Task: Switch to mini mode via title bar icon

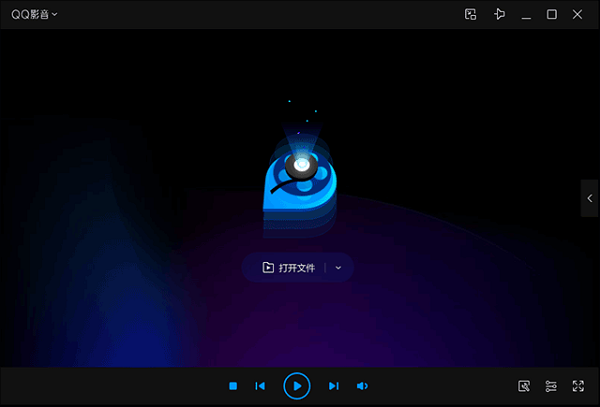Action: (x=470, y=15)
